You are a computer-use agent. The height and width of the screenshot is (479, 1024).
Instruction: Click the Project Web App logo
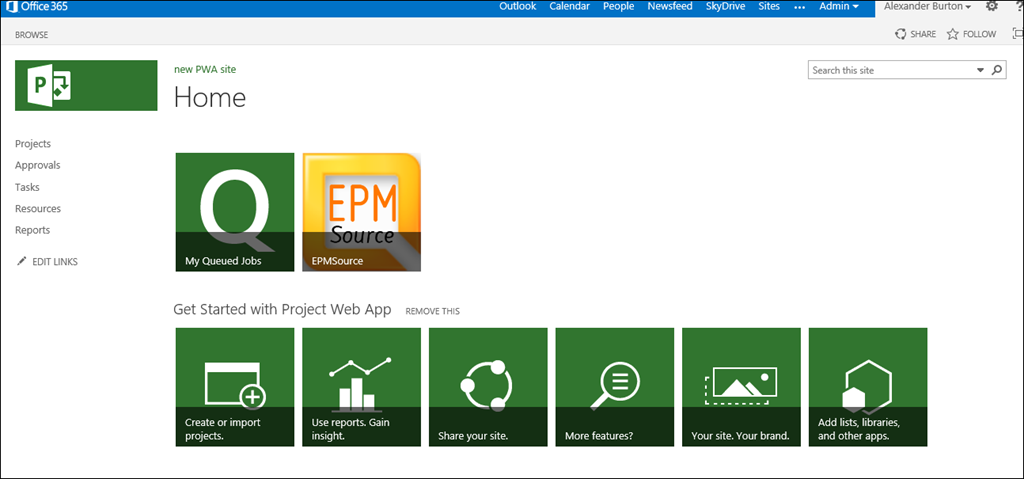(86, 86)
